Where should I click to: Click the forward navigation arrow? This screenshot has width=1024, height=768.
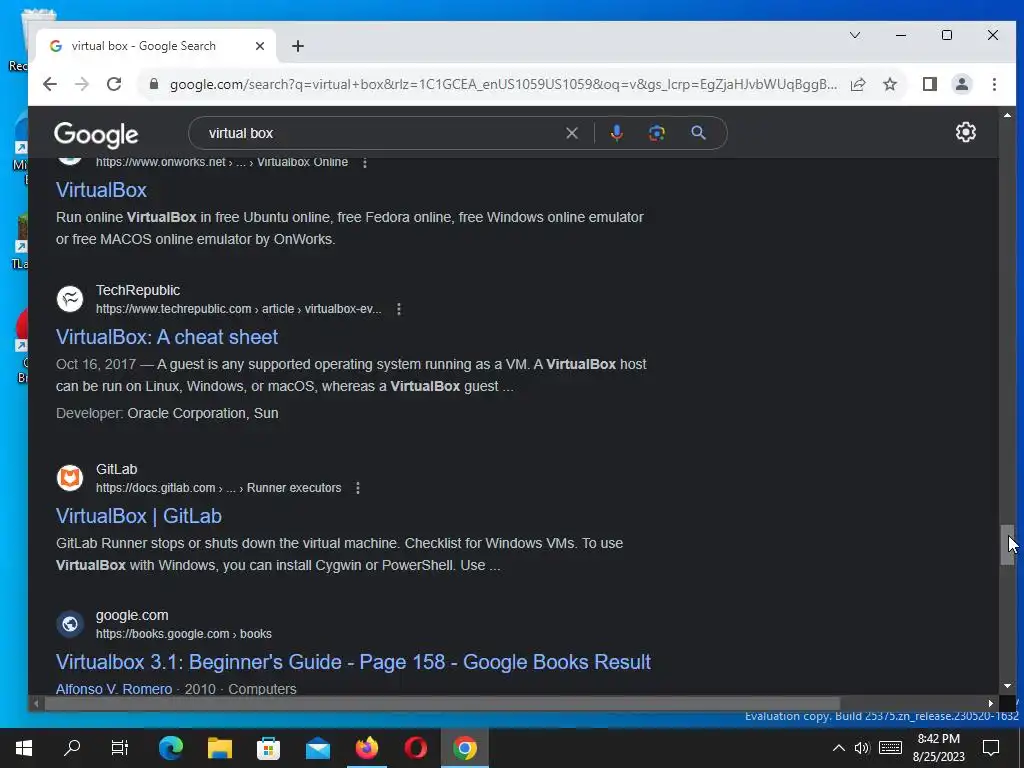82,84
